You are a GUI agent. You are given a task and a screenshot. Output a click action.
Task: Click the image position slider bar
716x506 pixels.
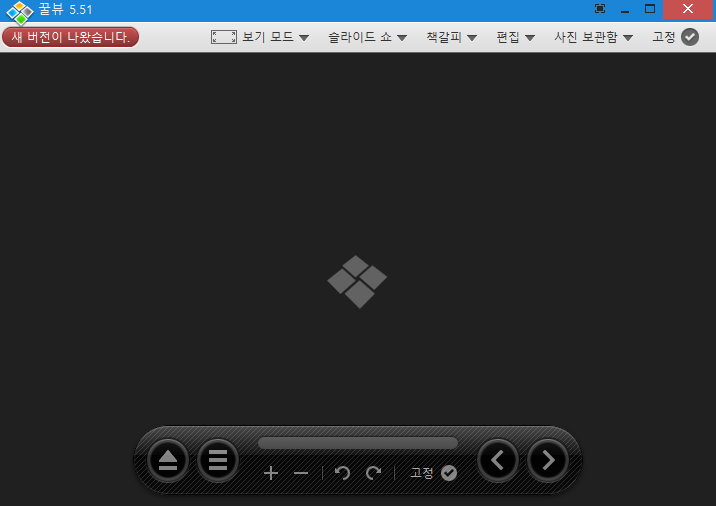pos(358,443)
